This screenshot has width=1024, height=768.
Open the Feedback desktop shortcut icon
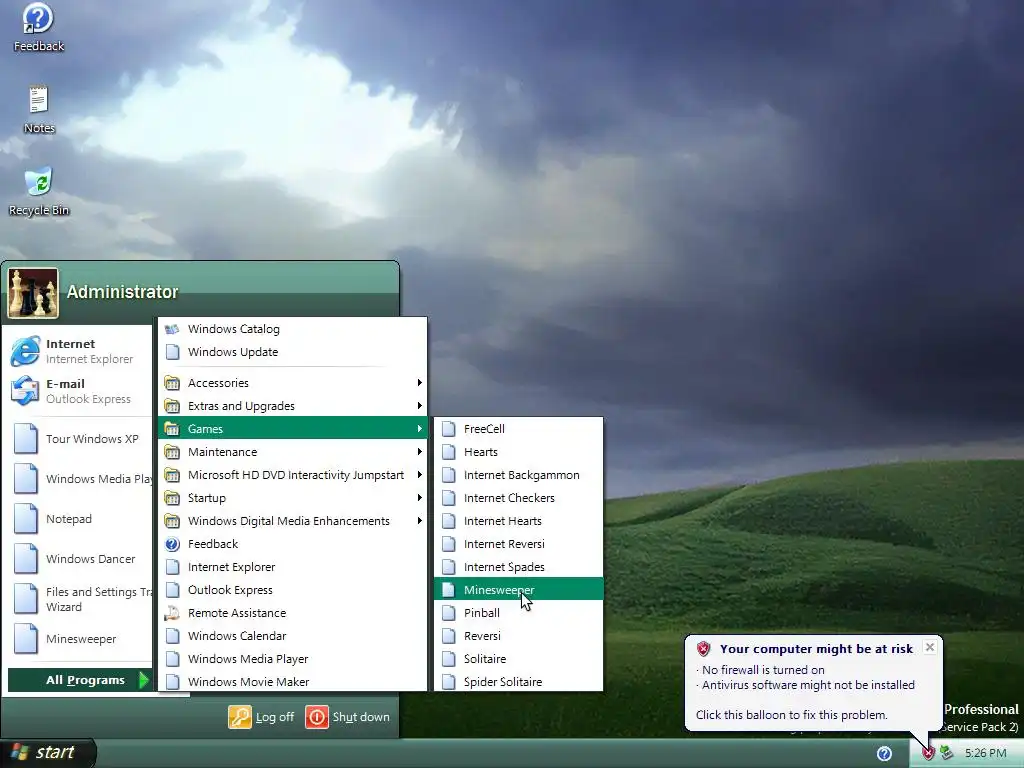coord(38,28)
